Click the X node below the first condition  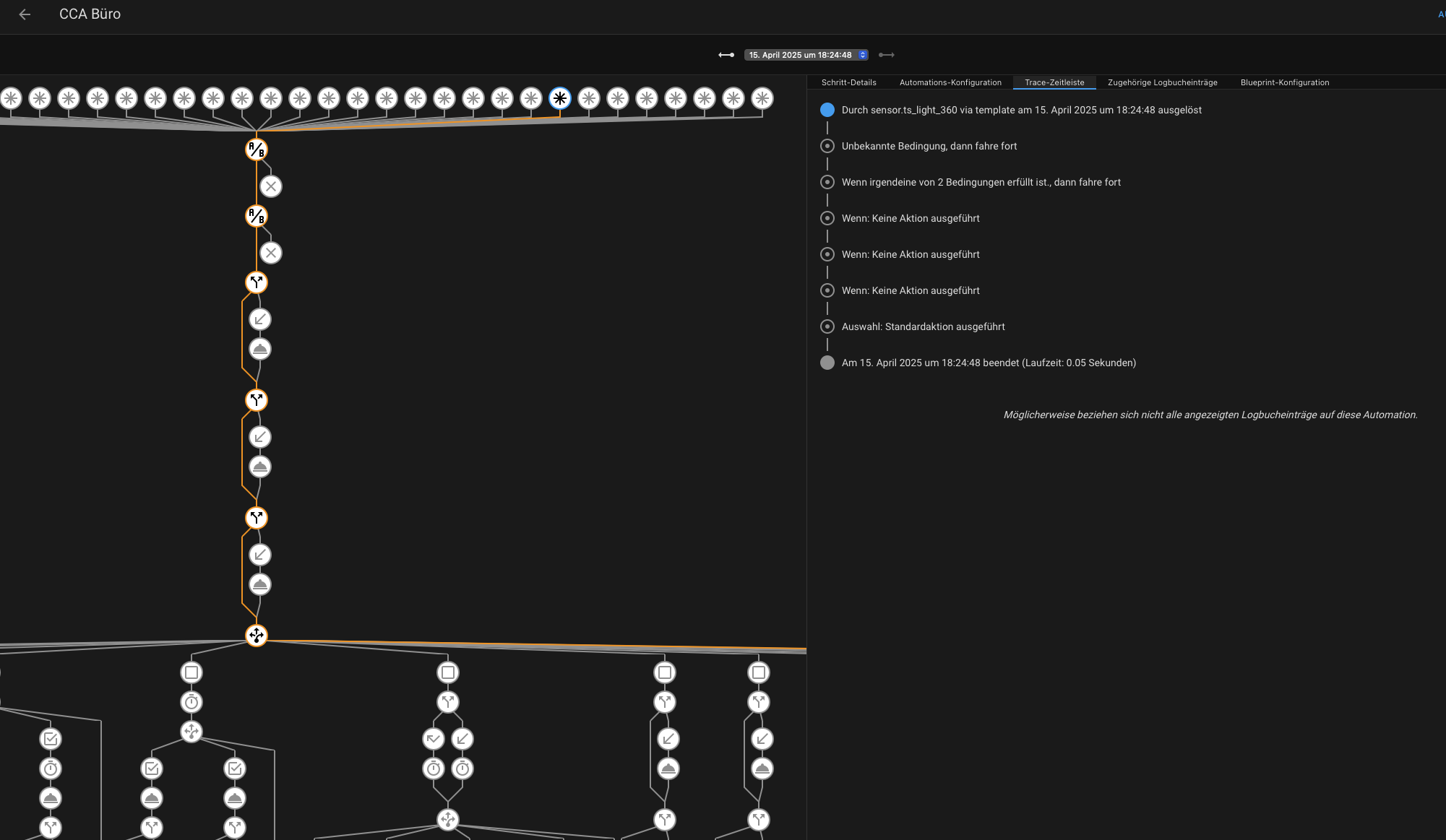[271, 186]
